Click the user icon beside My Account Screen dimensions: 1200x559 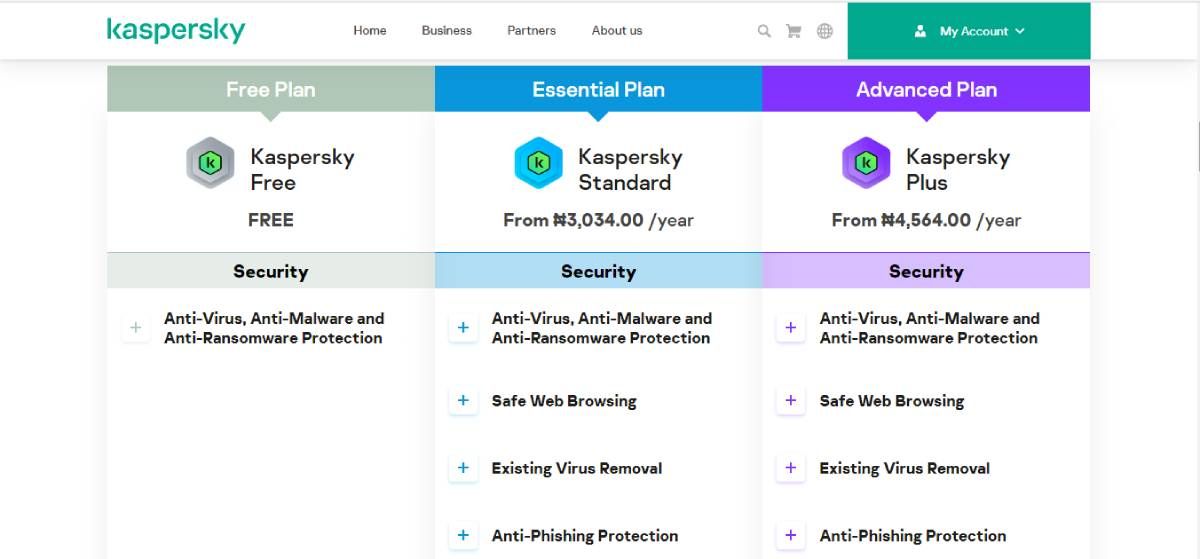pos(920,31)
